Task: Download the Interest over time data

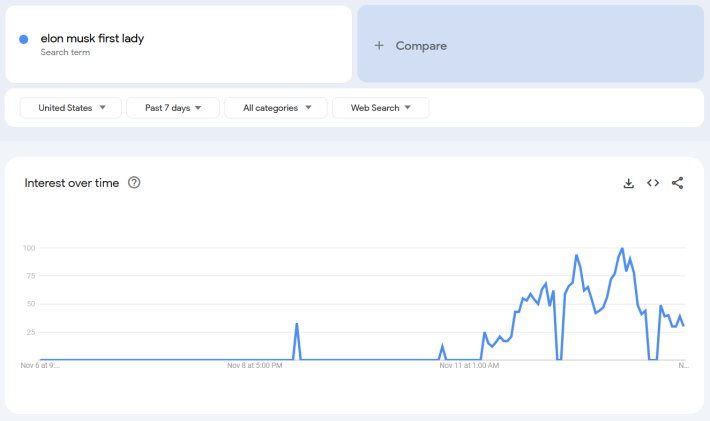Action: click(x=628, y=183)
